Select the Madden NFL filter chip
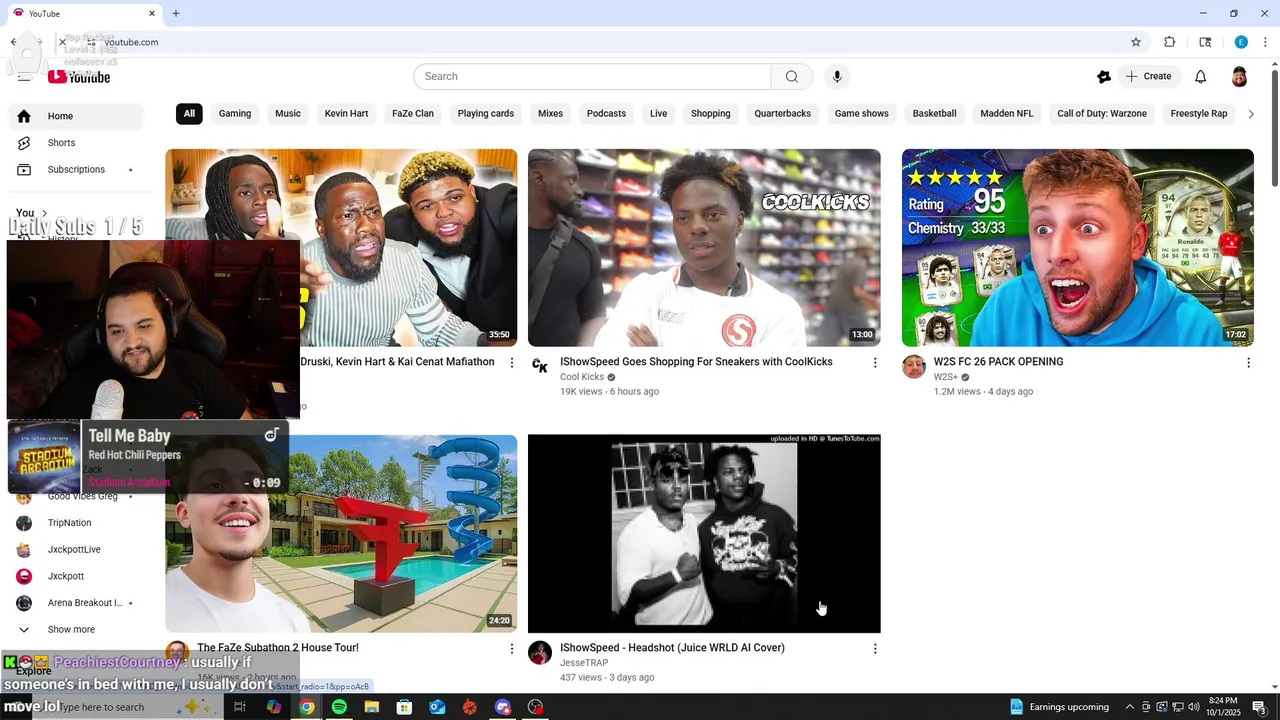The width and height of the screenshot is (1280, 720). tap(1007, 114)
